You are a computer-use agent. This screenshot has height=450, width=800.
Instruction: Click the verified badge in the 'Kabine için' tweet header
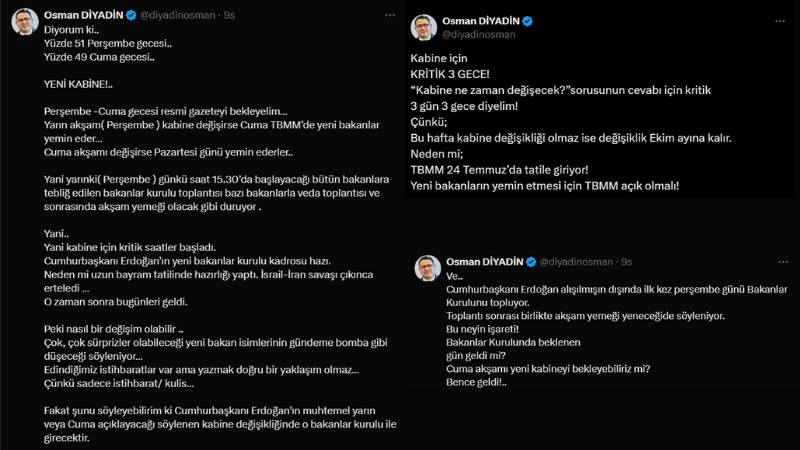pyautogui.click(x=528, y=21)
